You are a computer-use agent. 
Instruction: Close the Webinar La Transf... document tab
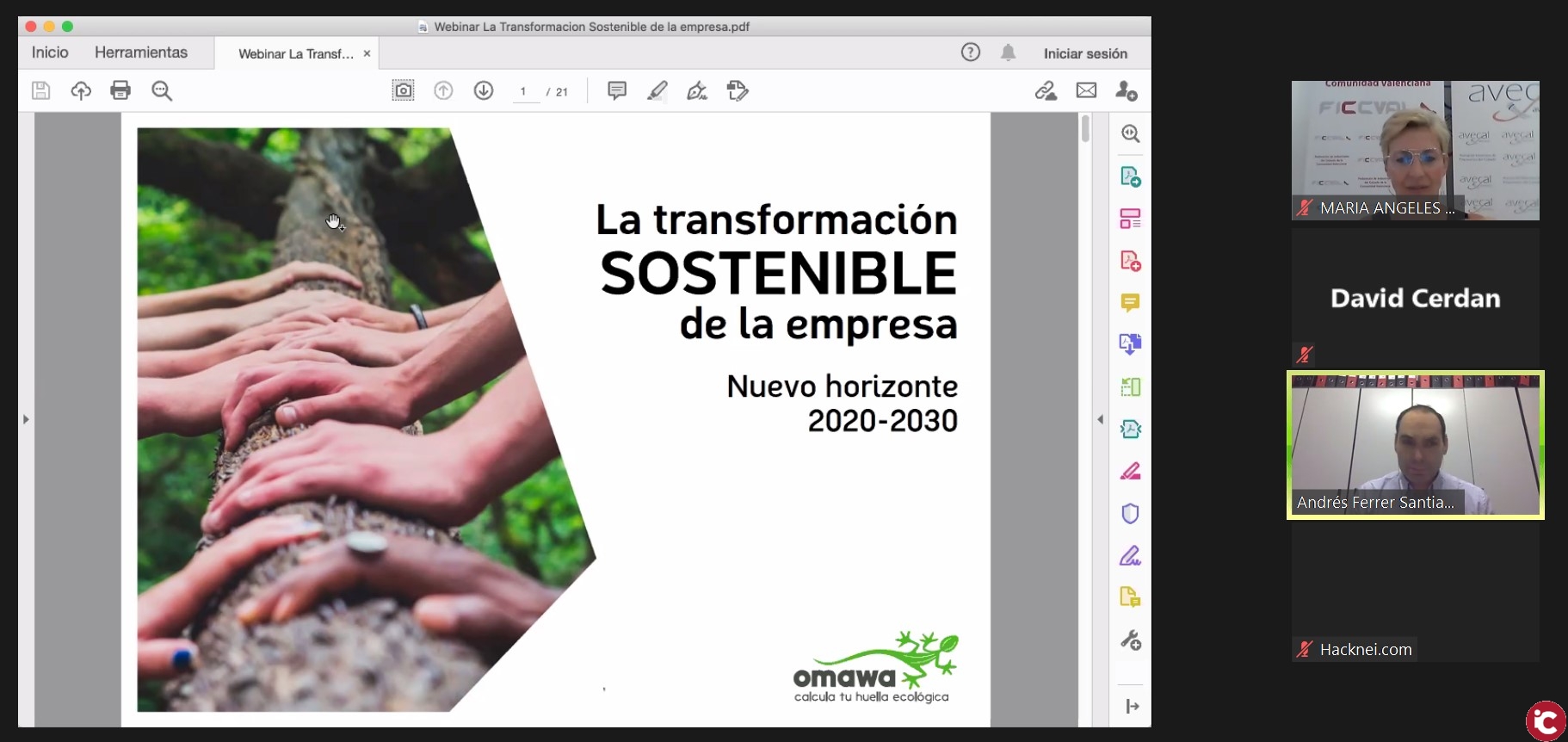tap(367, 53)
